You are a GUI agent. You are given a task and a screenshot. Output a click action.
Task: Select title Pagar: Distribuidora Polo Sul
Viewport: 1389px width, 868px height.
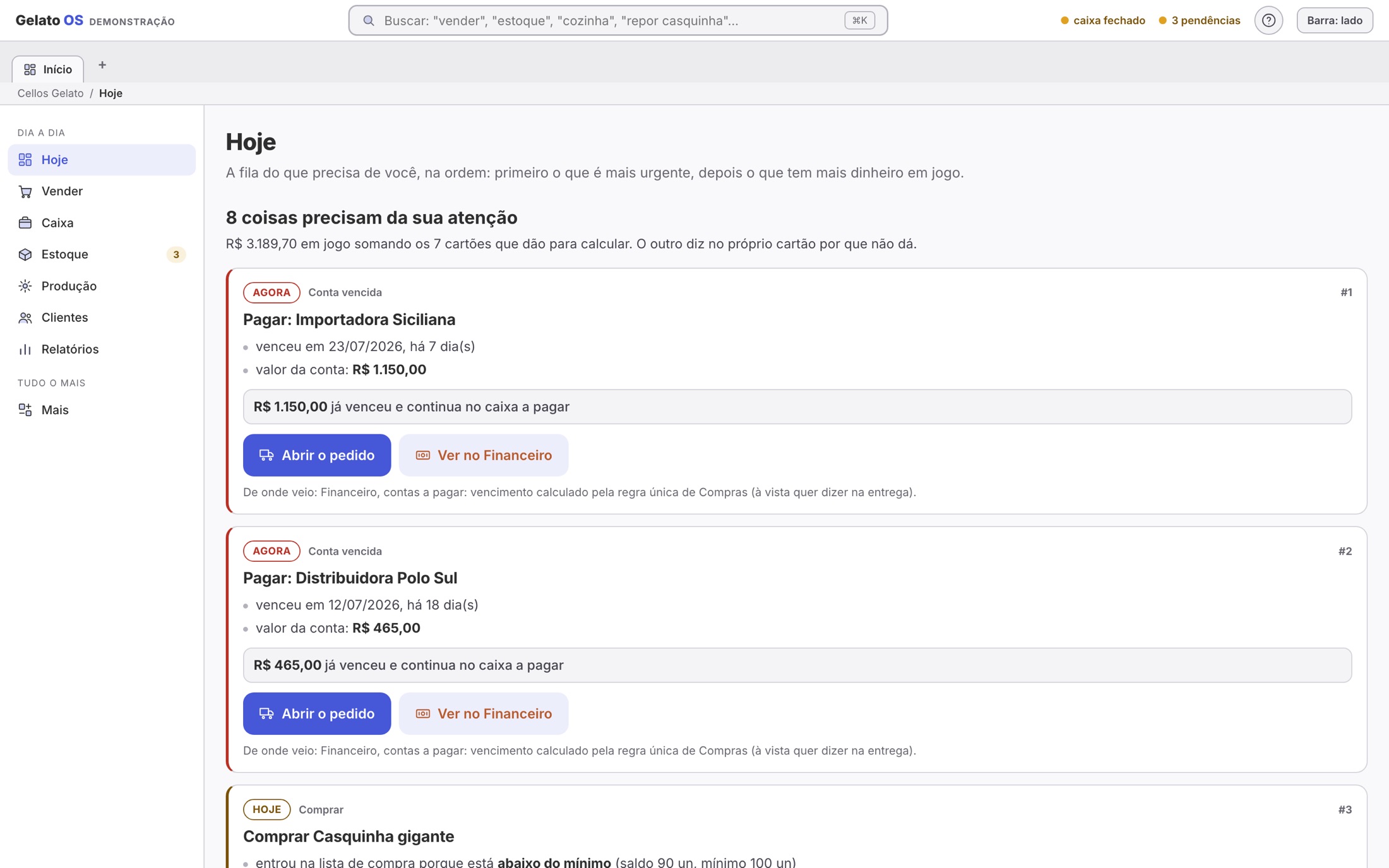click(350, 578)
